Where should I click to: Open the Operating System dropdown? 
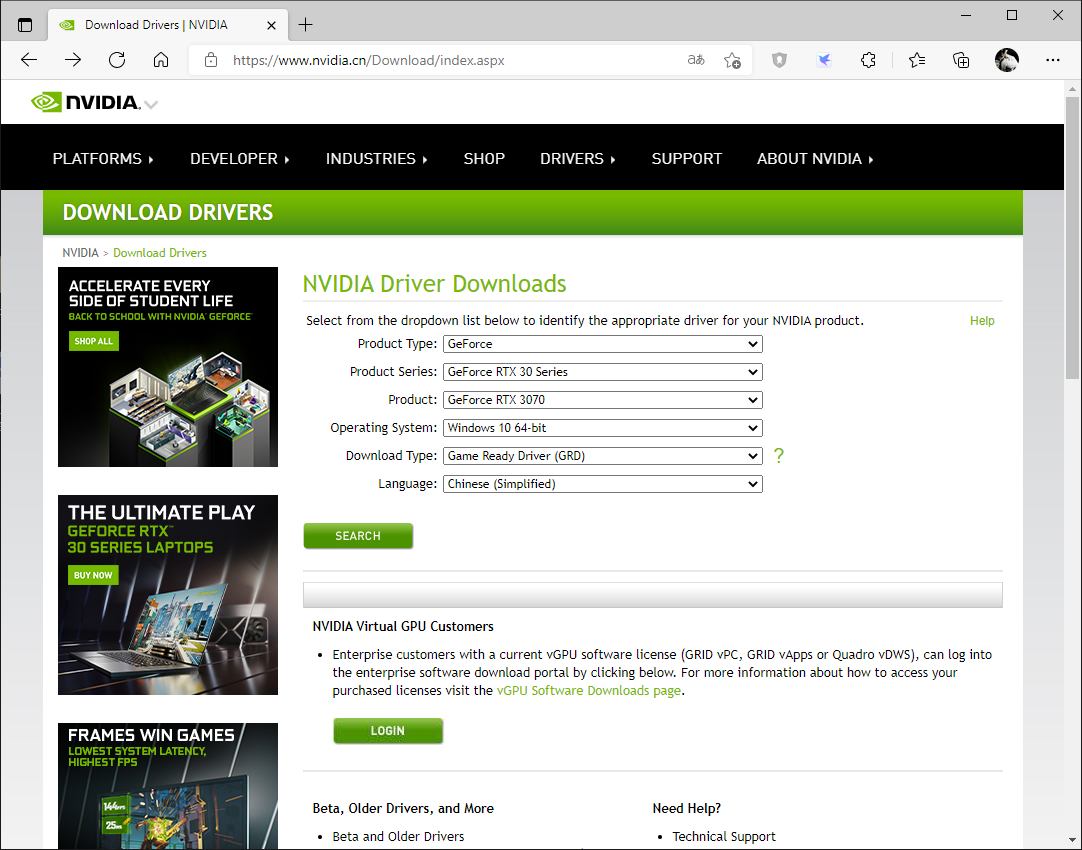[602, 428]
